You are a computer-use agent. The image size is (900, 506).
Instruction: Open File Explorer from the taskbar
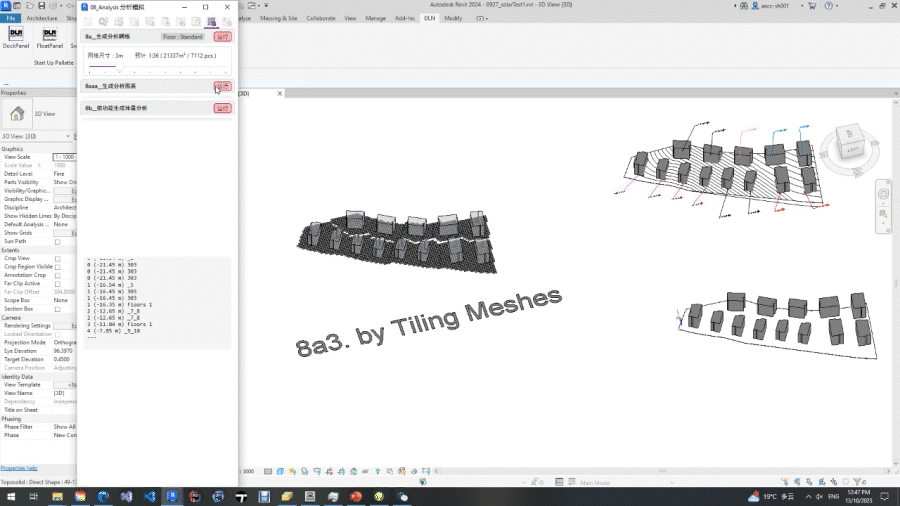(57, 496)
